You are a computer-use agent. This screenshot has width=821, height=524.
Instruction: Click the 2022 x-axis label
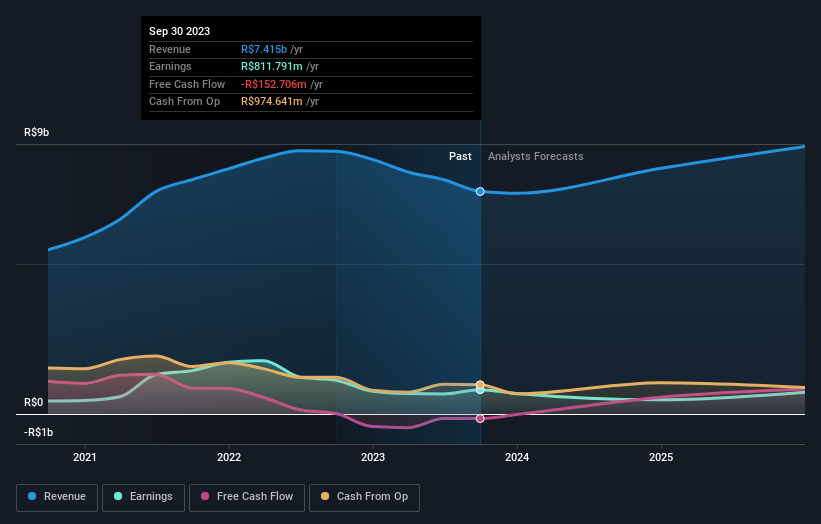(229, 458)
